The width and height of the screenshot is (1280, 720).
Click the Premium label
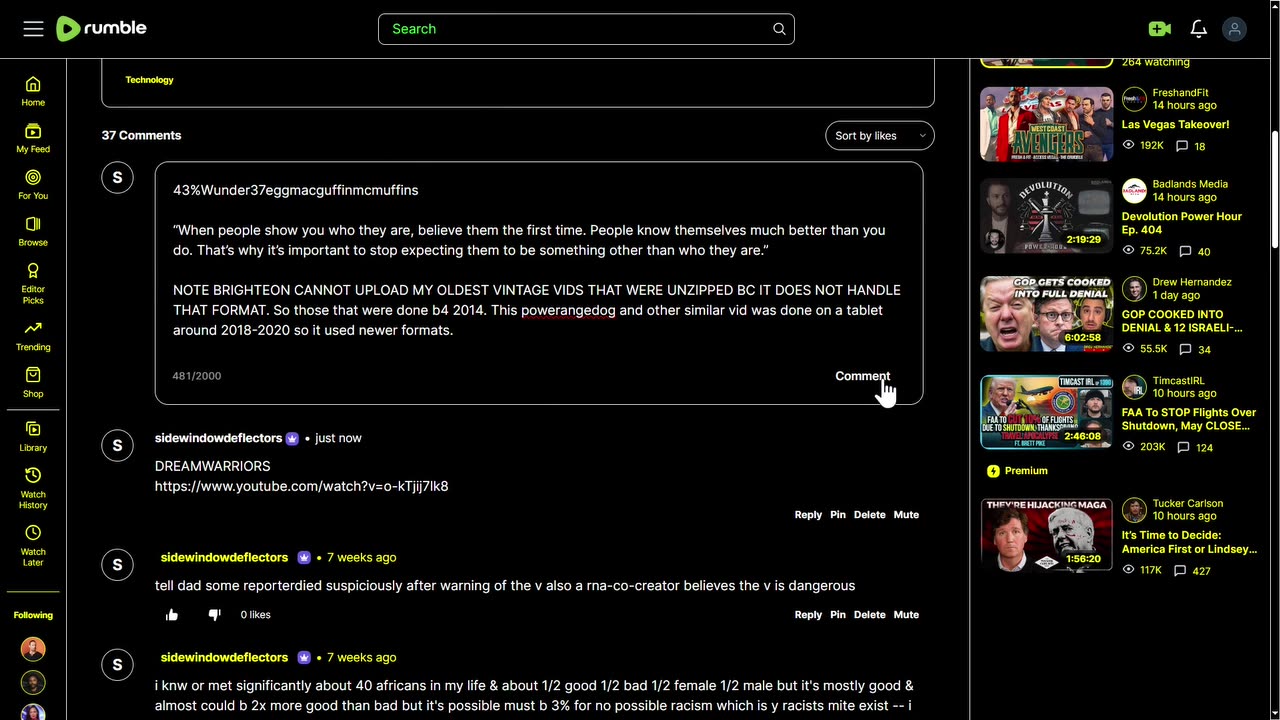click(1025, 471)
